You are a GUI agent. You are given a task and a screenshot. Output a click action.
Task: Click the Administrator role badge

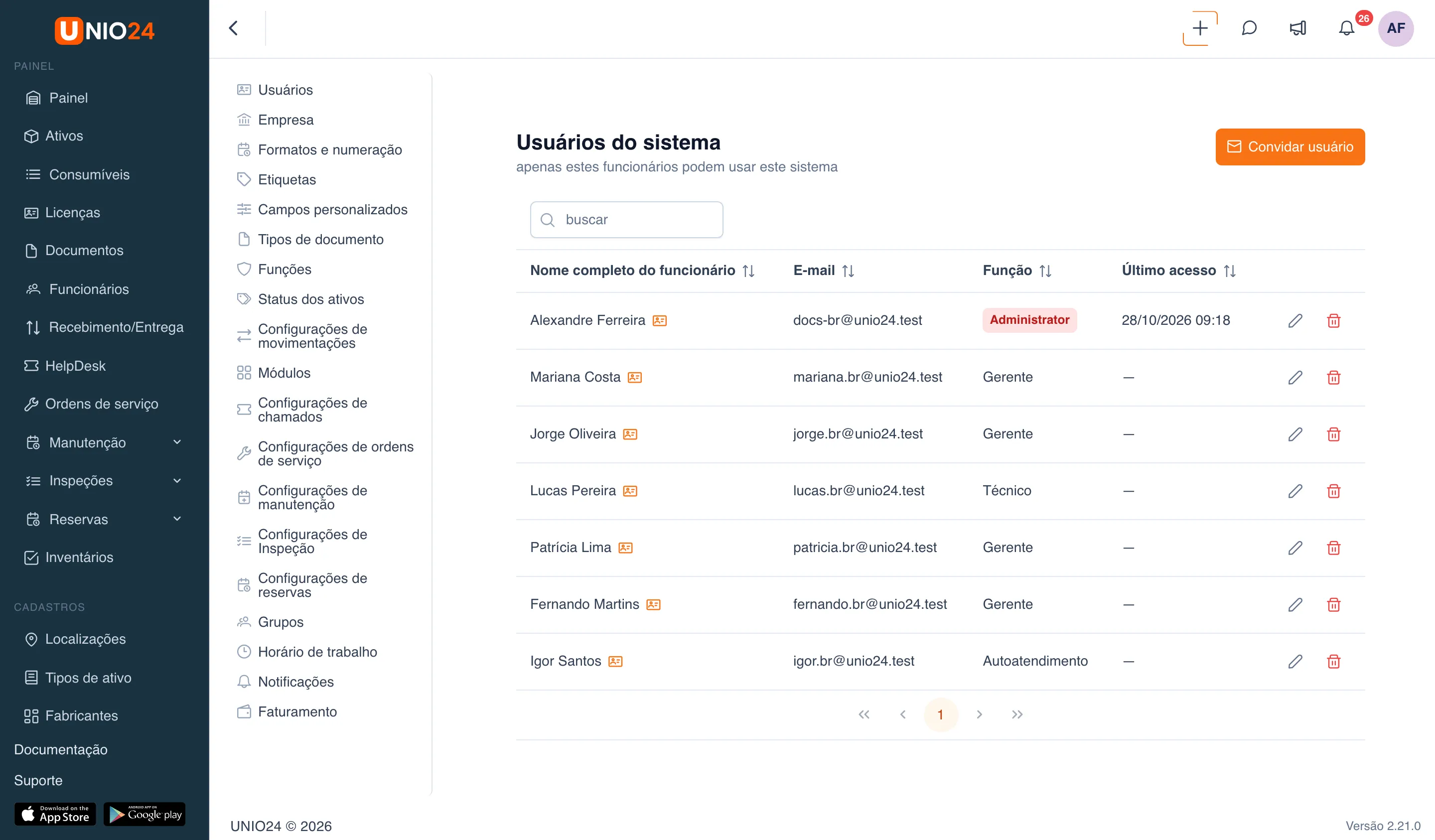[x=1029, y=320]
